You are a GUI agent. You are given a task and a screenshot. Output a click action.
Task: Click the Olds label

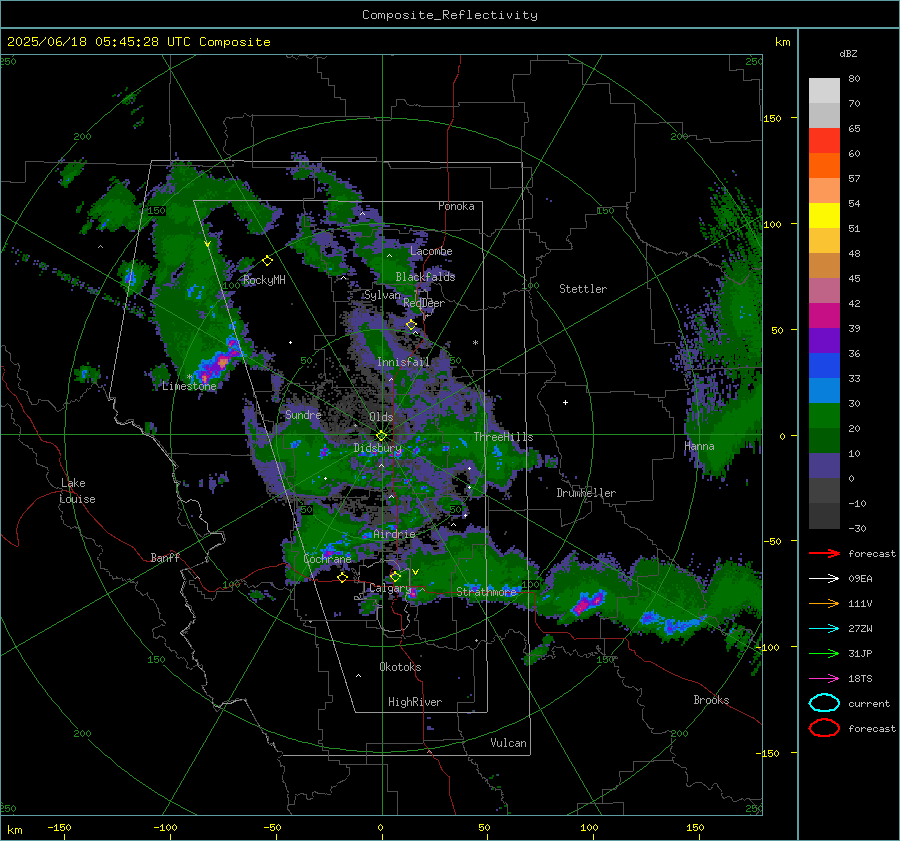point(381,417)
